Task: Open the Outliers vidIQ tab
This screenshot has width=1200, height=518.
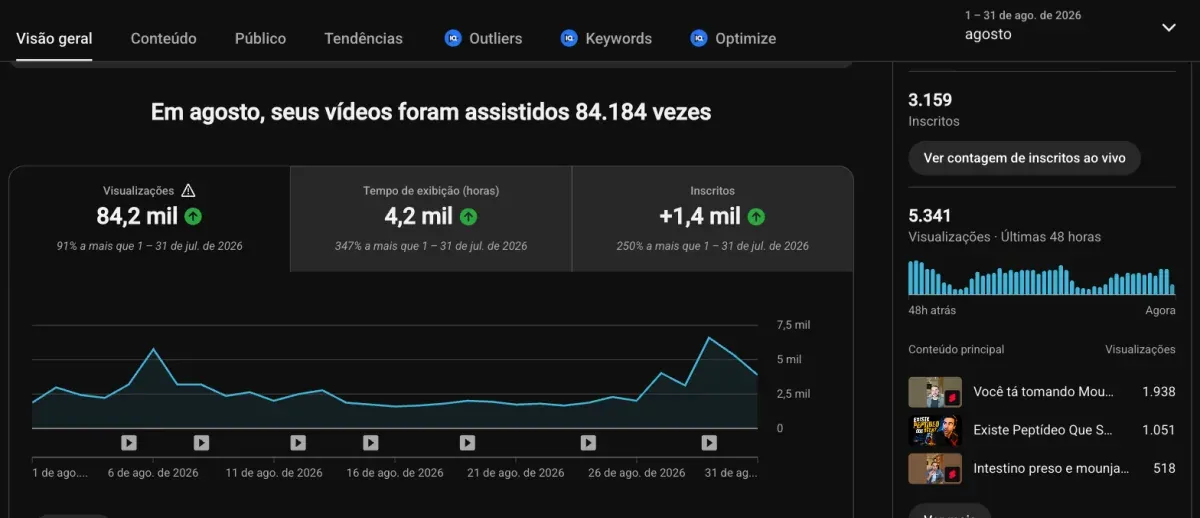Action: tap(483, 38)
